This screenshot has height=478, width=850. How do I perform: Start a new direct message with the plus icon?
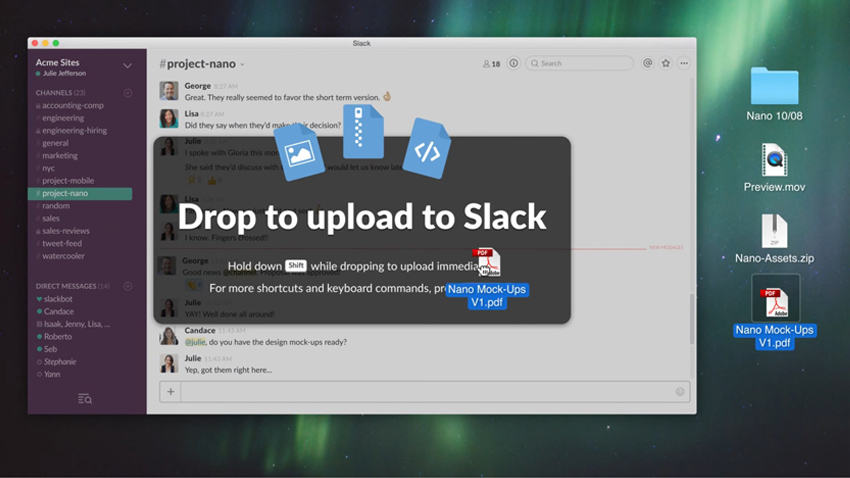128,286
